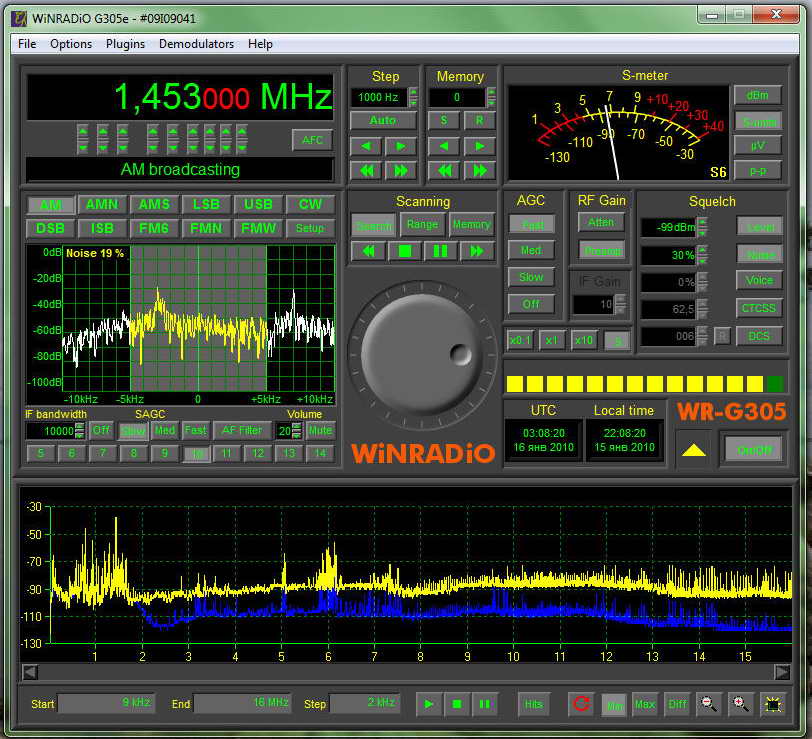Select CW demodulation mode
Screen dimensions: 812x739
tap(310, 205)
